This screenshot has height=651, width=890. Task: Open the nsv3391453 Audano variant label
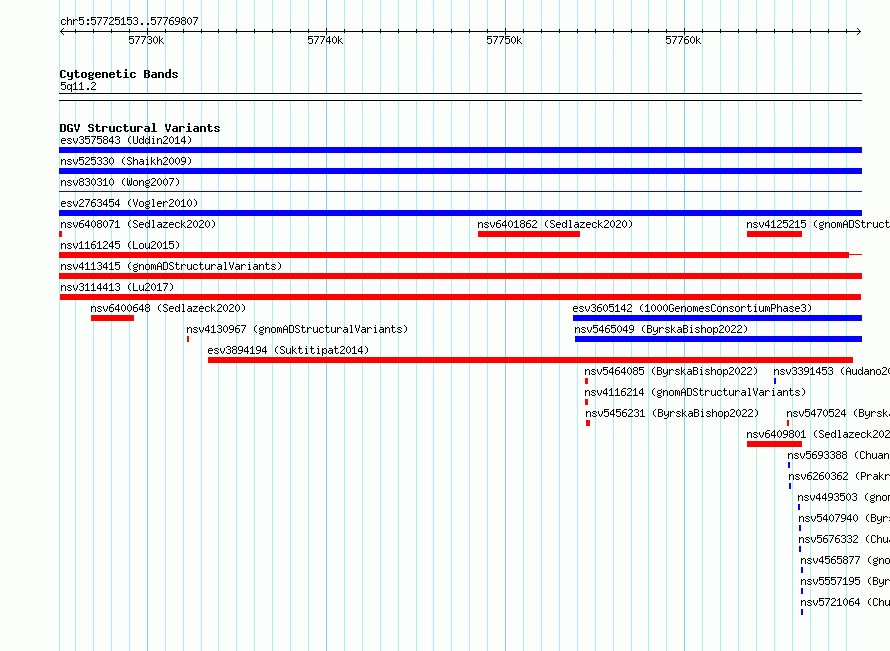(832, 371)
